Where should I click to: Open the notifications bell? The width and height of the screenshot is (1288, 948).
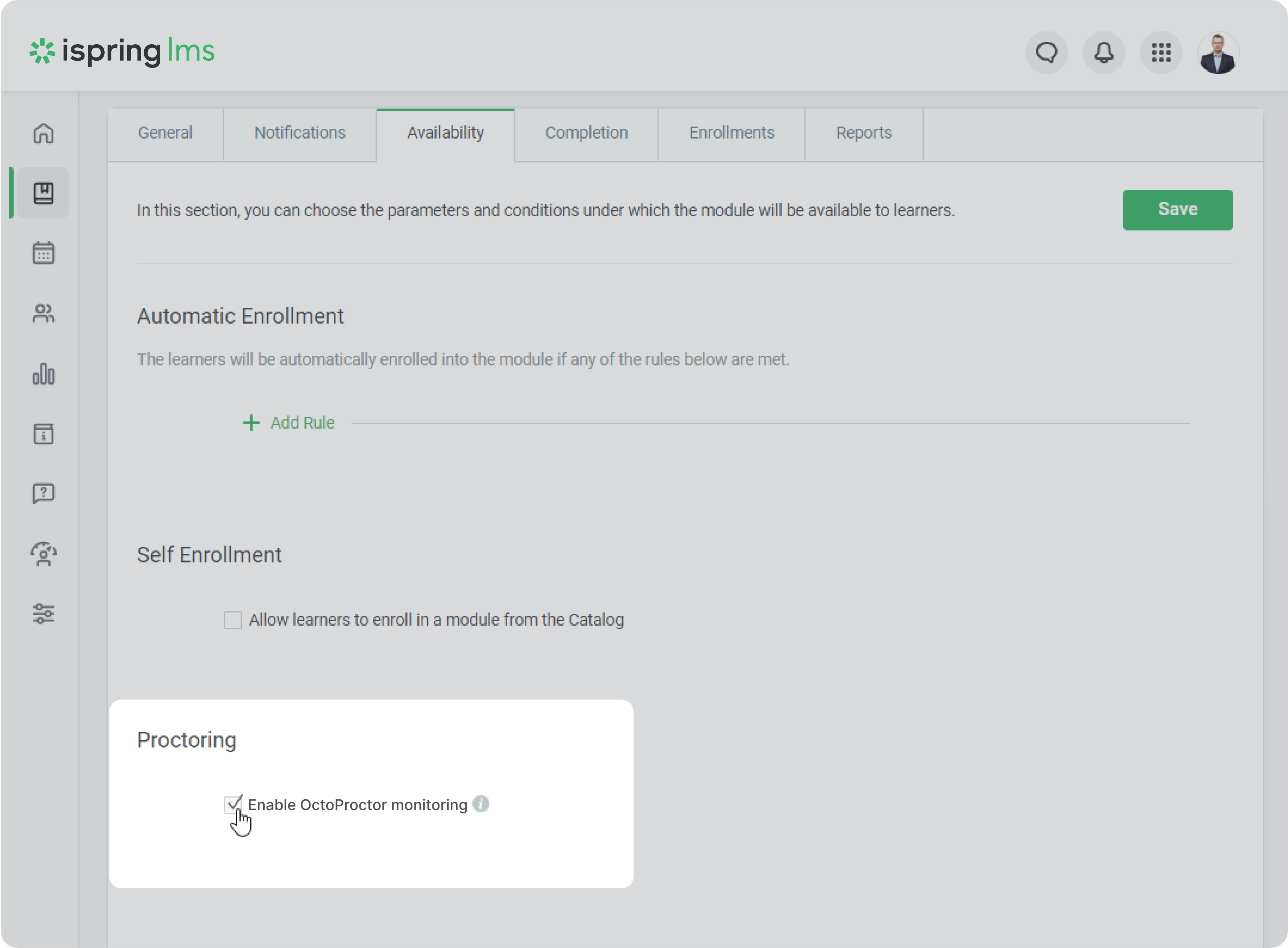click(x=1103, y=53)
